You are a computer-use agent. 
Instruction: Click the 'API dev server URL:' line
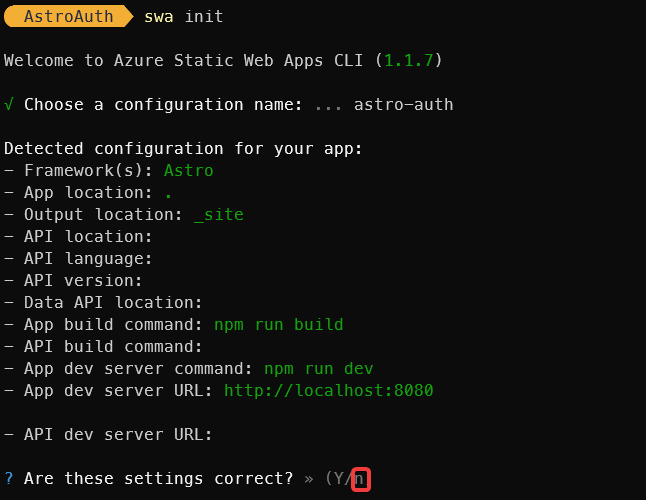tap(108, 435)
